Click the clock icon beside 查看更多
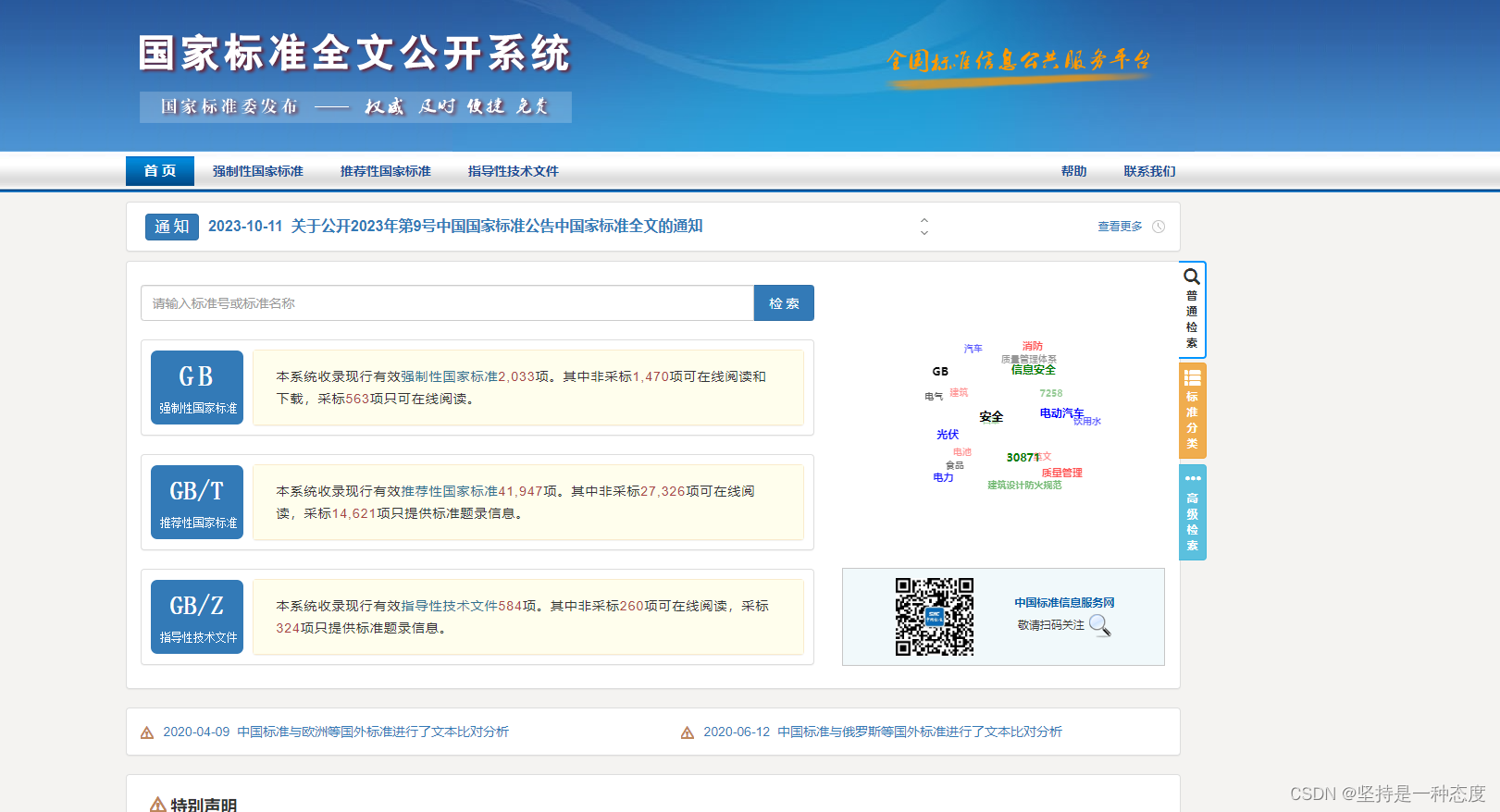 [x=1159, y=227]
